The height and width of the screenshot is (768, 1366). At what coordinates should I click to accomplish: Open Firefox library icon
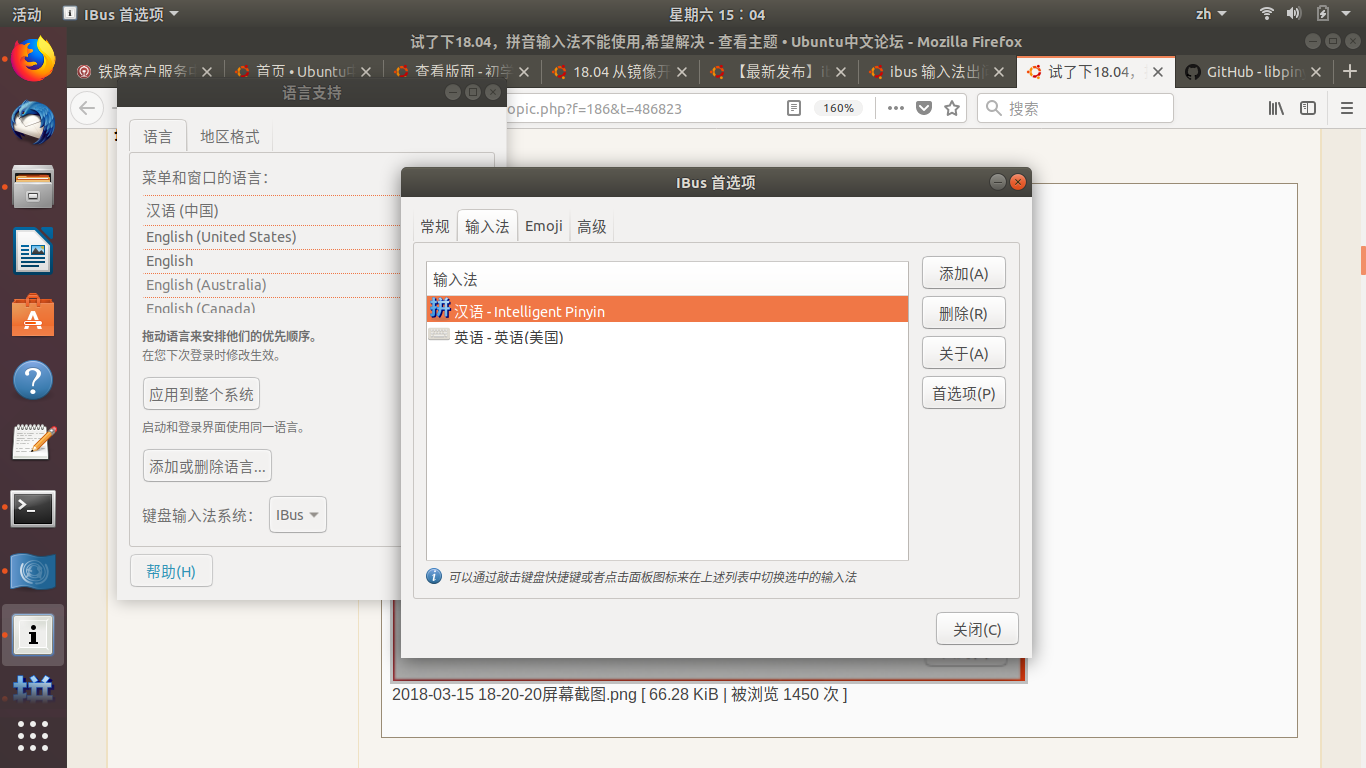click(x=1276, y=108)
